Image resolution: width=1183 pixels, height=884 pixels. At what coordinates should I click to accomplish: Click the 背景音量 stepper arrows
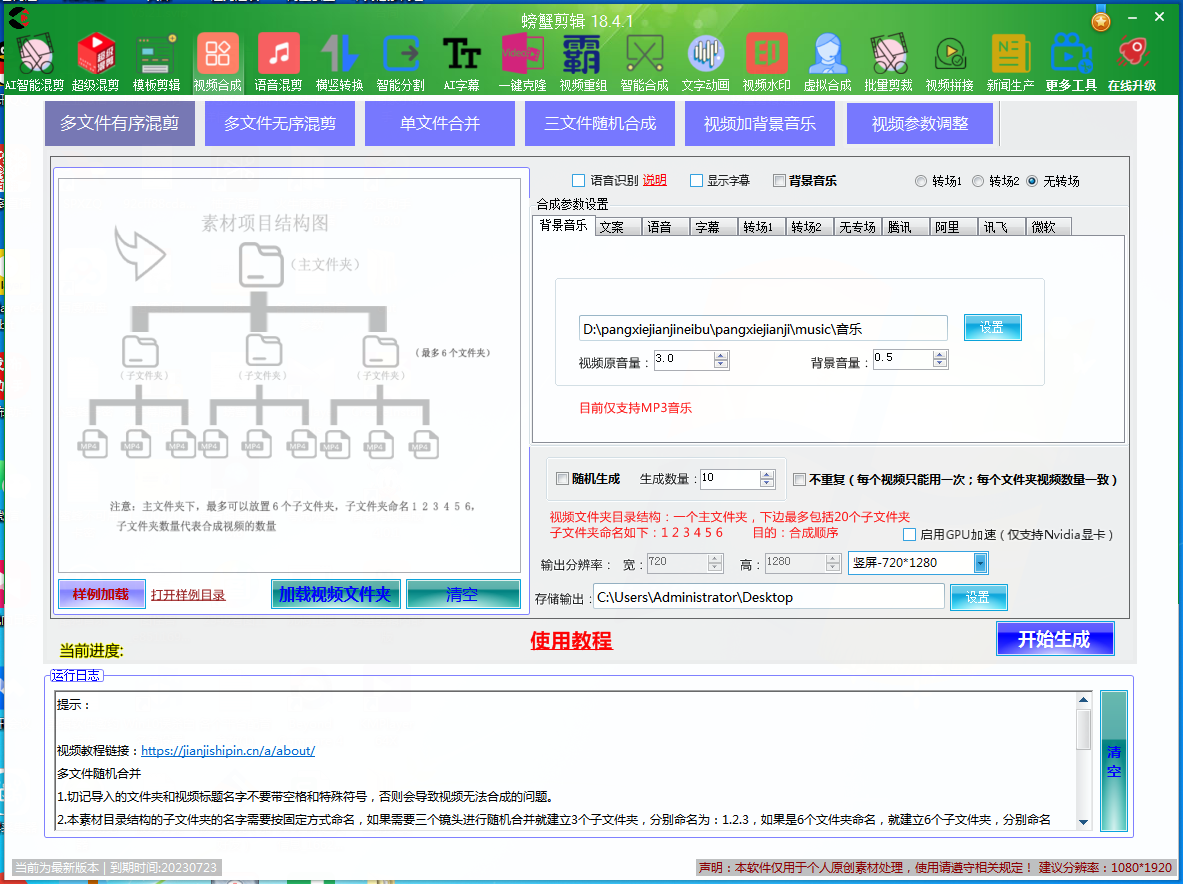(940, 359)
